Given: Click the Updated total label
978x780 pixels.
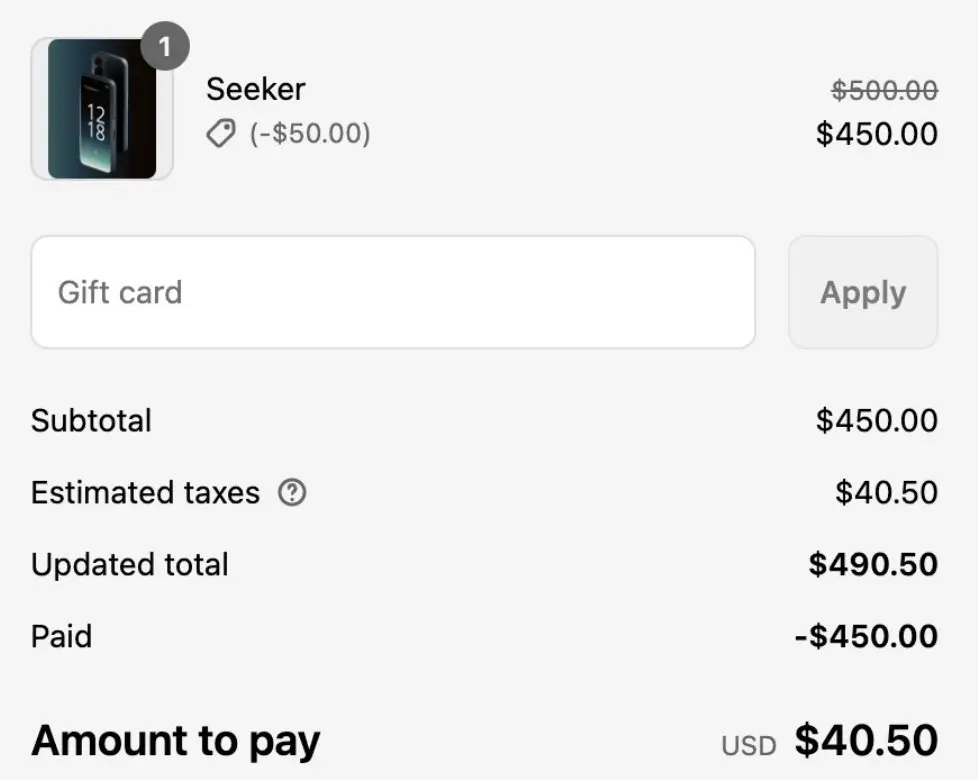Looking at the screenshot, I should click(130, 565).
